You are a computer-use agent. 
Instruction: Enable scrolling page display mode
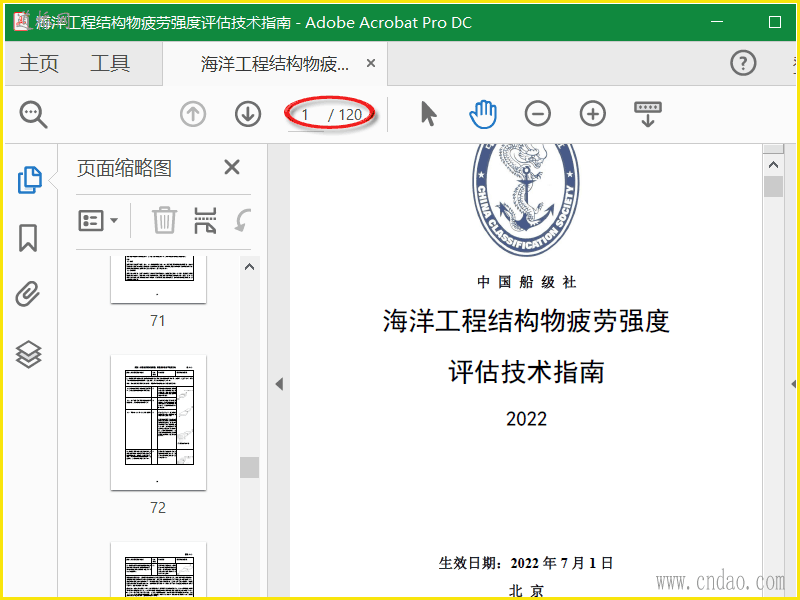[647, 114]
